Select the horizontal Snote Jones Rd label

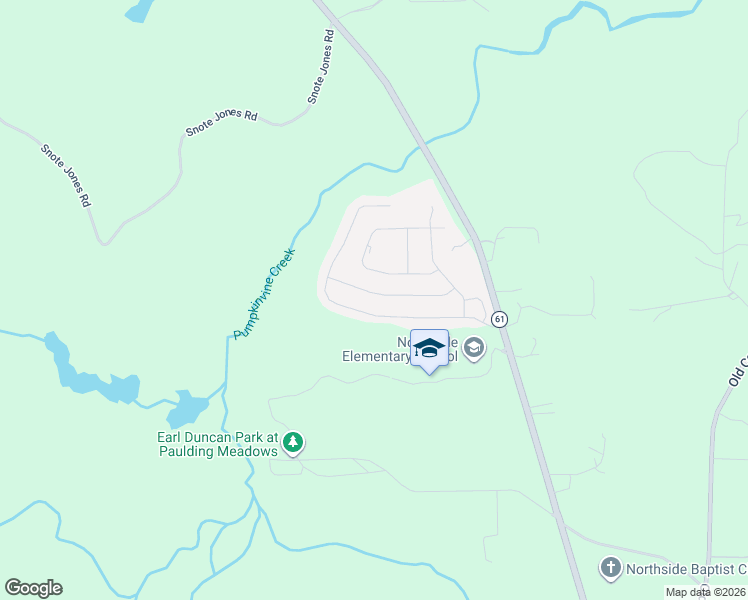click(221, 122)
